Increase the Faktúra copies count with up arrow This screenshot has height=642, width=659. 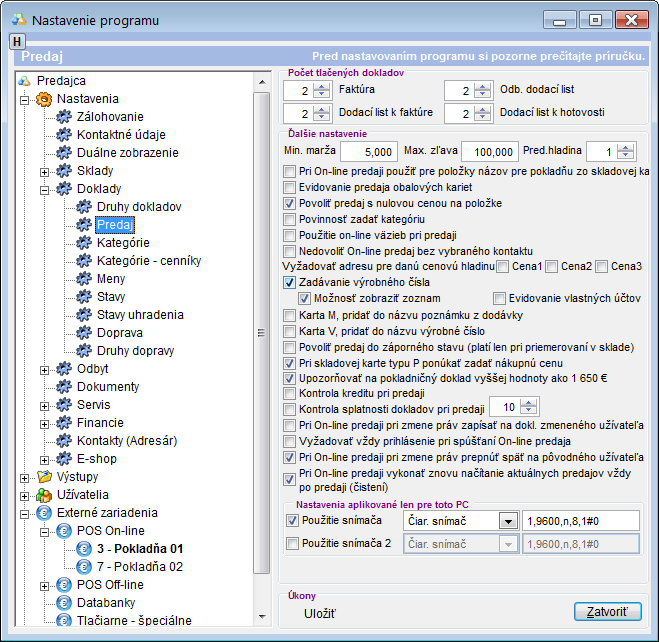[321, 86]
